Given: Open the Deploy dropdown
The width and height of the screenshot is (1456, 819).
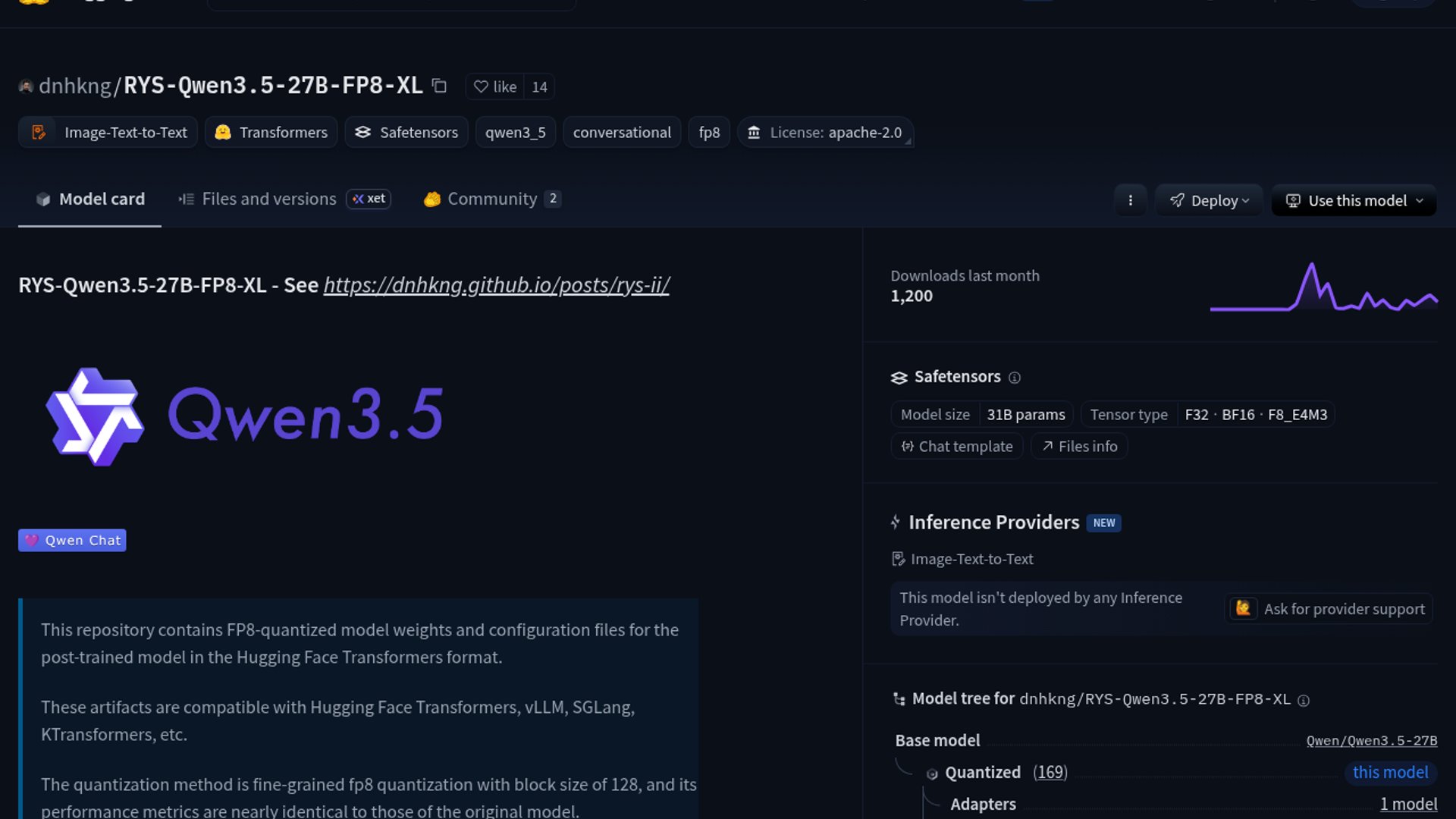Looking at the screenshot, I should (x=1209, y=200).
